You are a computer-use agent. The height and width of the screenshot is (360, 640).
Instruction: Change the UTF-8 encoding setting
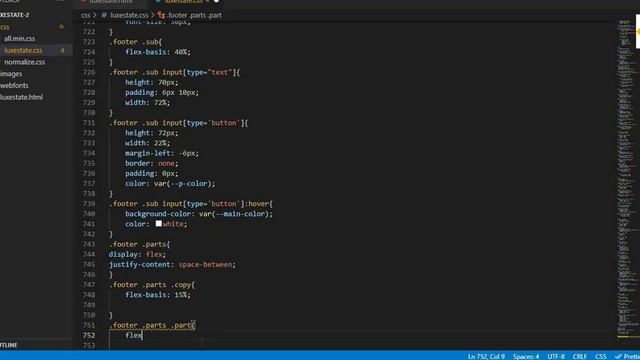tap(556, 356)
